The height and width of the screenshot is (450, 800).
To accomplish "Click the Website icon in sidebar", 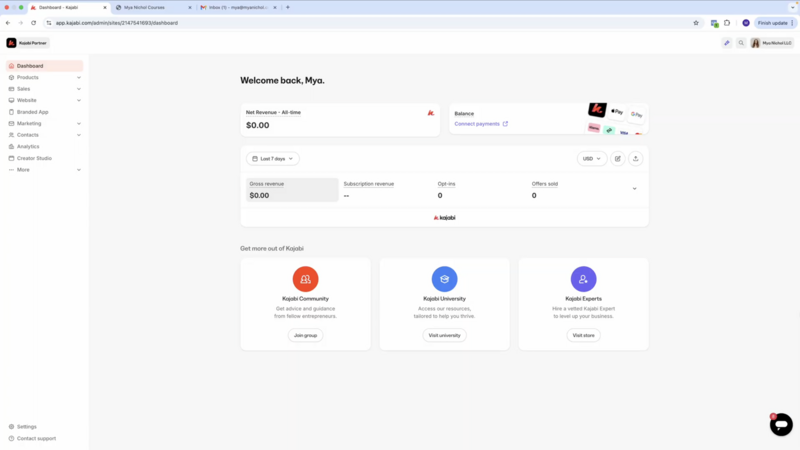I will 11,101.
